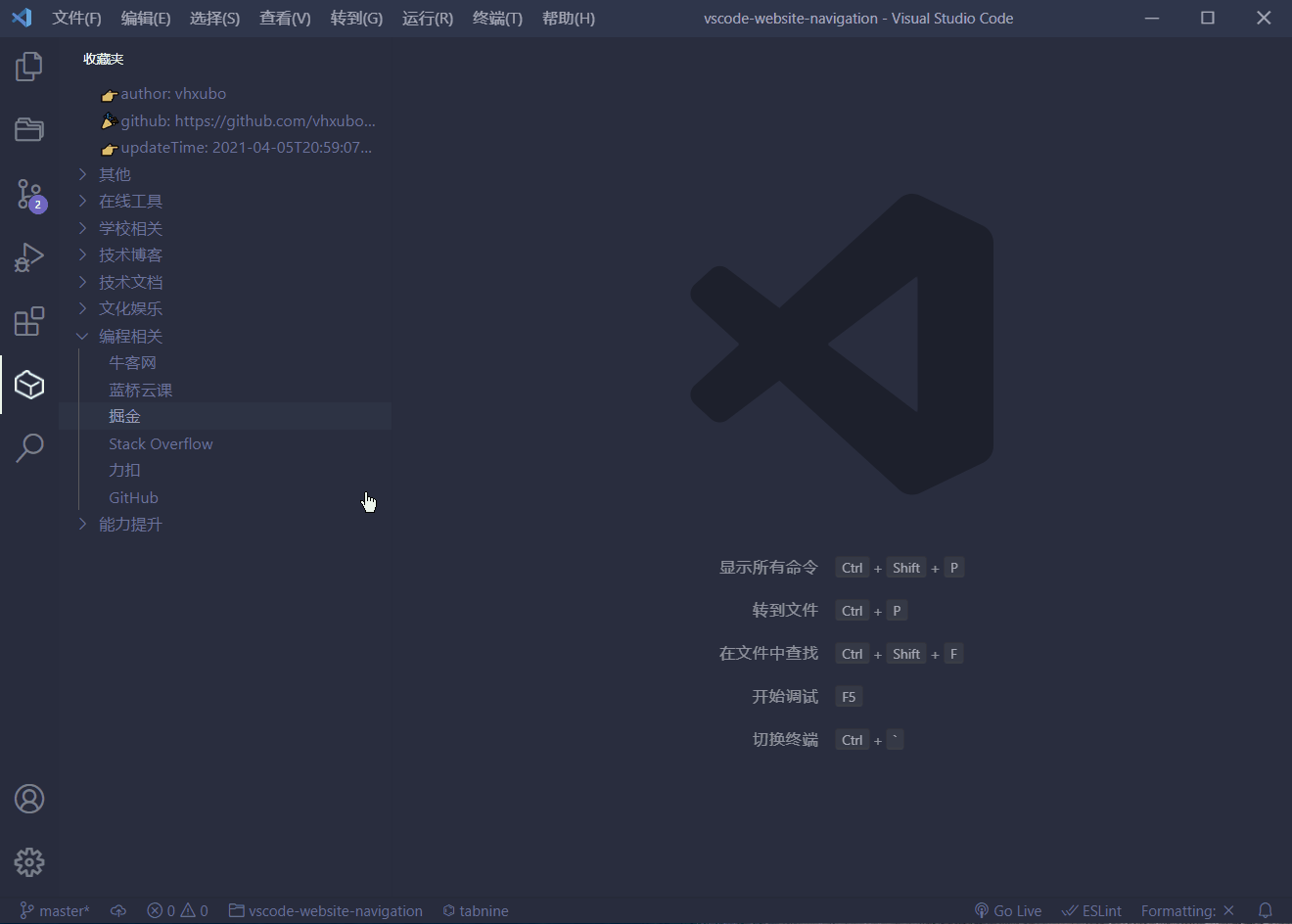This screenshot has height=924, width=1292.
Task: Open the 编辑(E) menu
Action: click(x=146, y=19)
